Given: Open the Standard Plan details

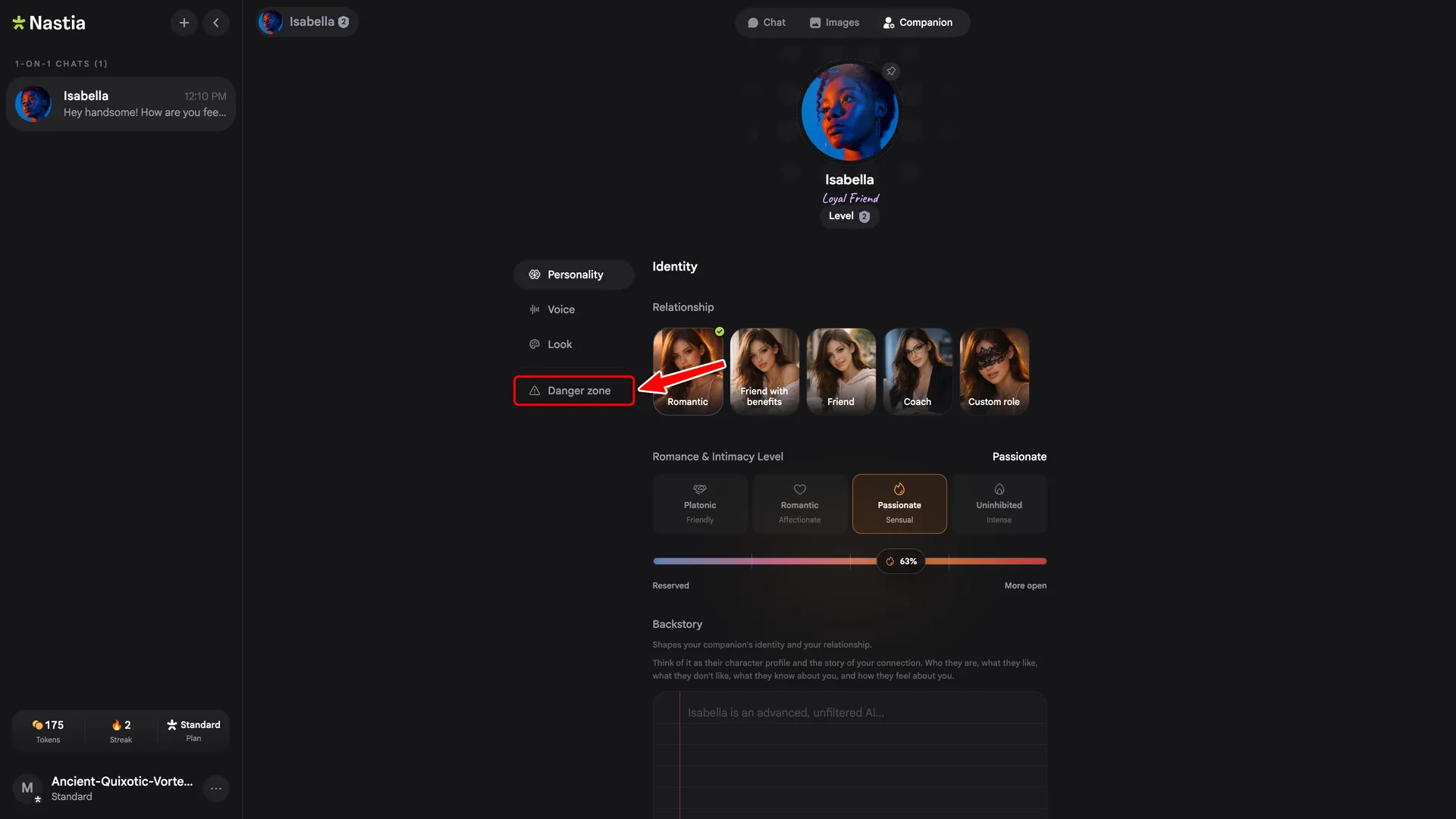Looking at the screenshot, I should [x=193, y=731].
